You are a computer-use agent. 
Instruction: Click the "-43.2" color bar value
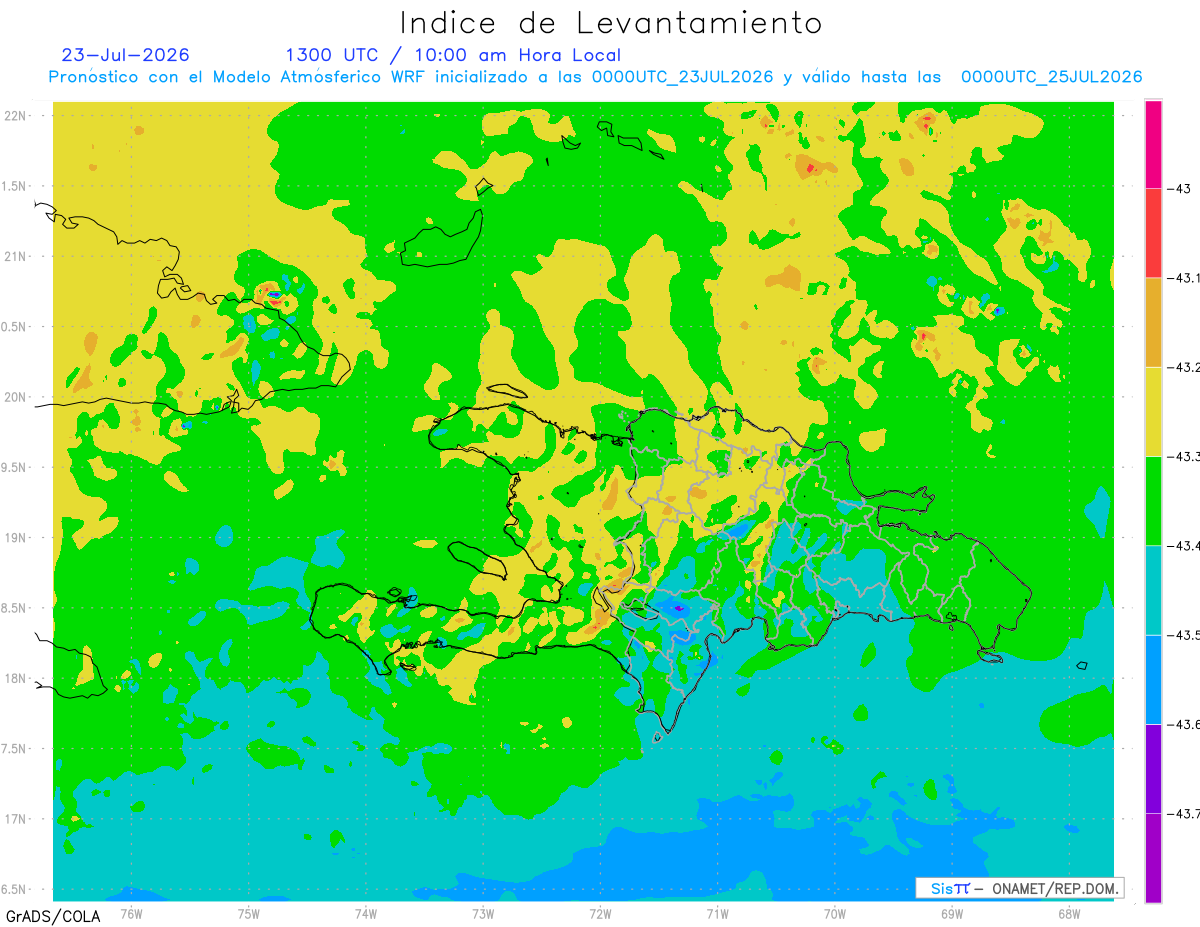pos(1183,367)
